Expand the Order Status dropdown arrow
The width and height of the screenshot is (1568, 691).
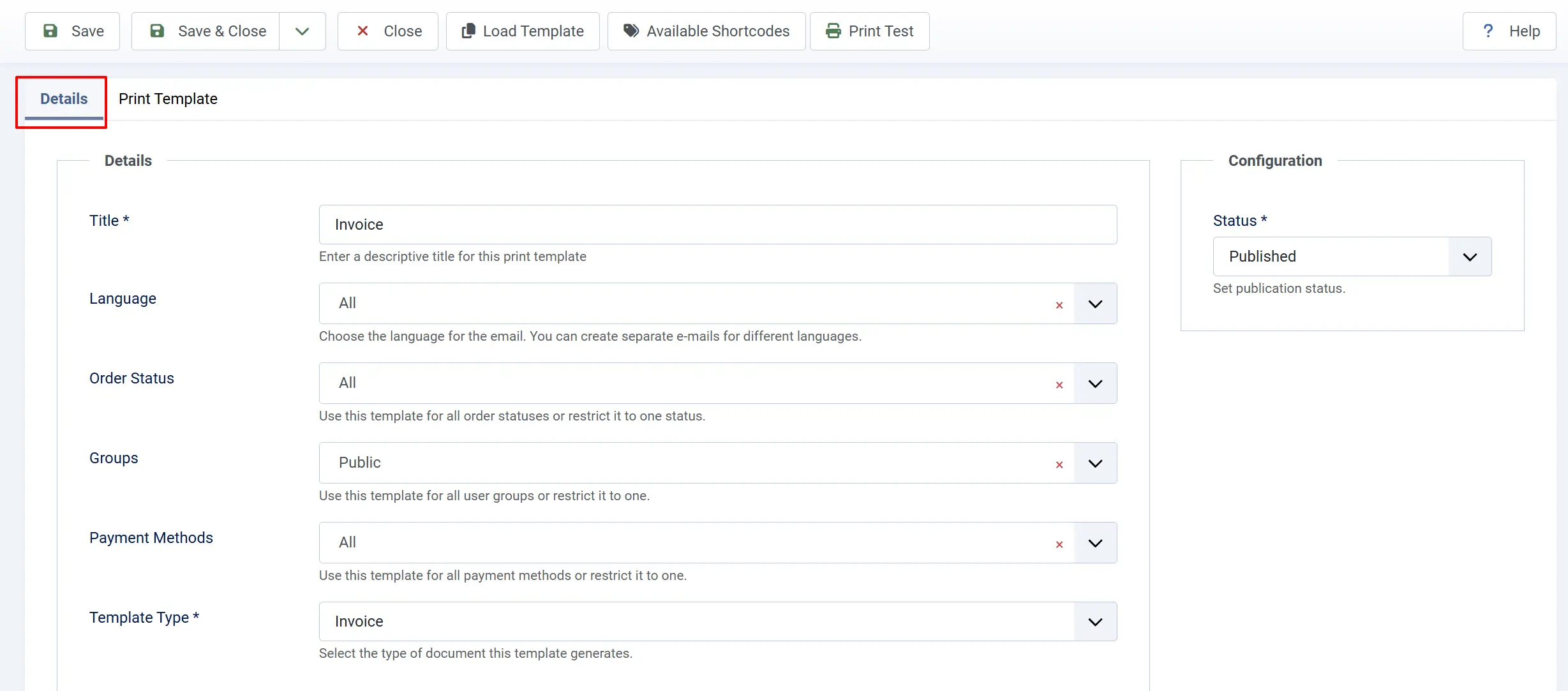[x=1095, y=383]
